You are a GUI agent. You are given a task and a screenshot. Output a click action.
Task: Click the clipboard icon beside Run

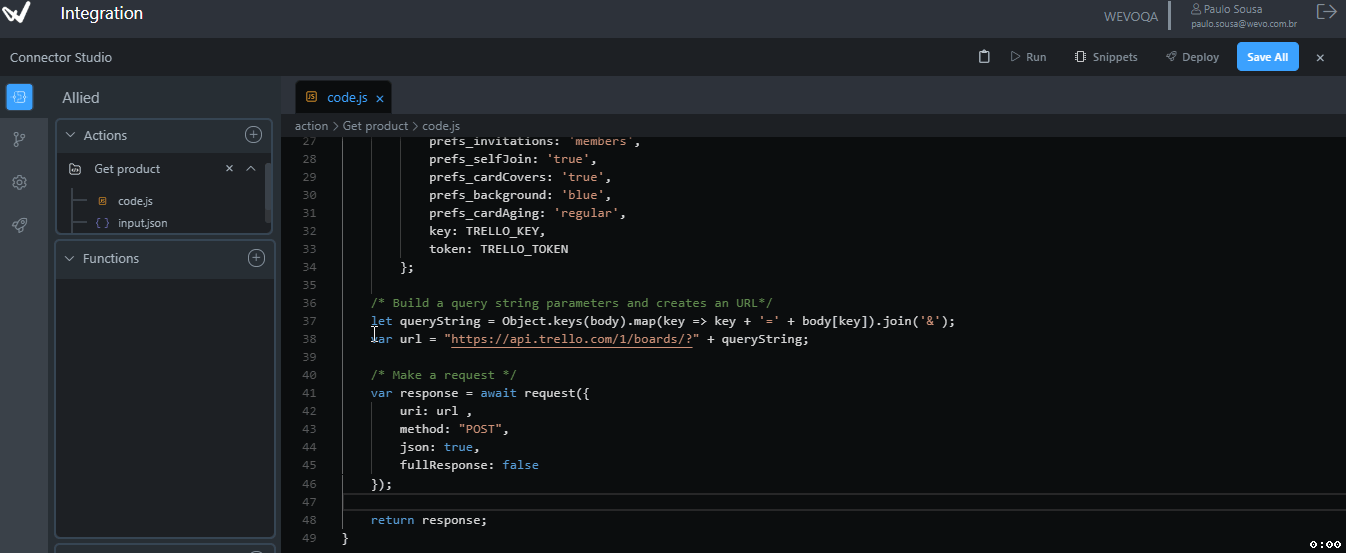(x=984, y=57)
